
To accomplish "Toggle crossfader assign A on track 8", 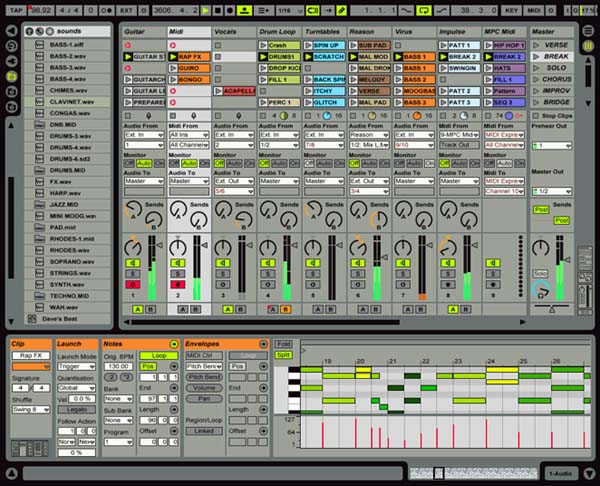I will [453, 309].
